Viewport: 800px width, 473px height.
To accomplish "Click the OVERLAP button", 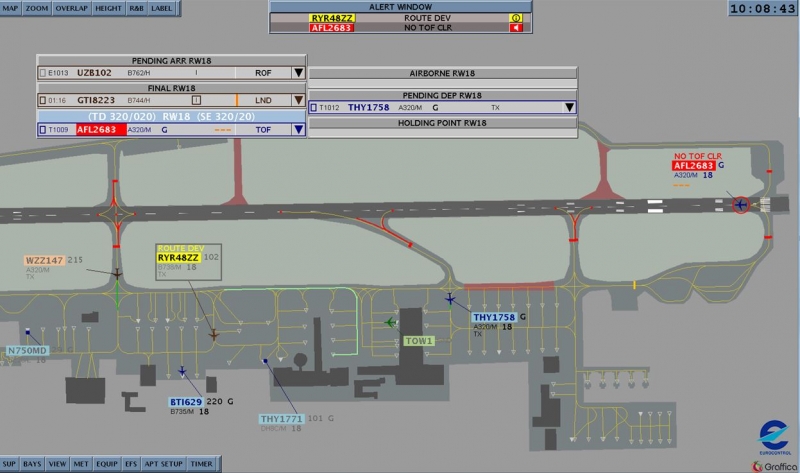I will point(71,8).
